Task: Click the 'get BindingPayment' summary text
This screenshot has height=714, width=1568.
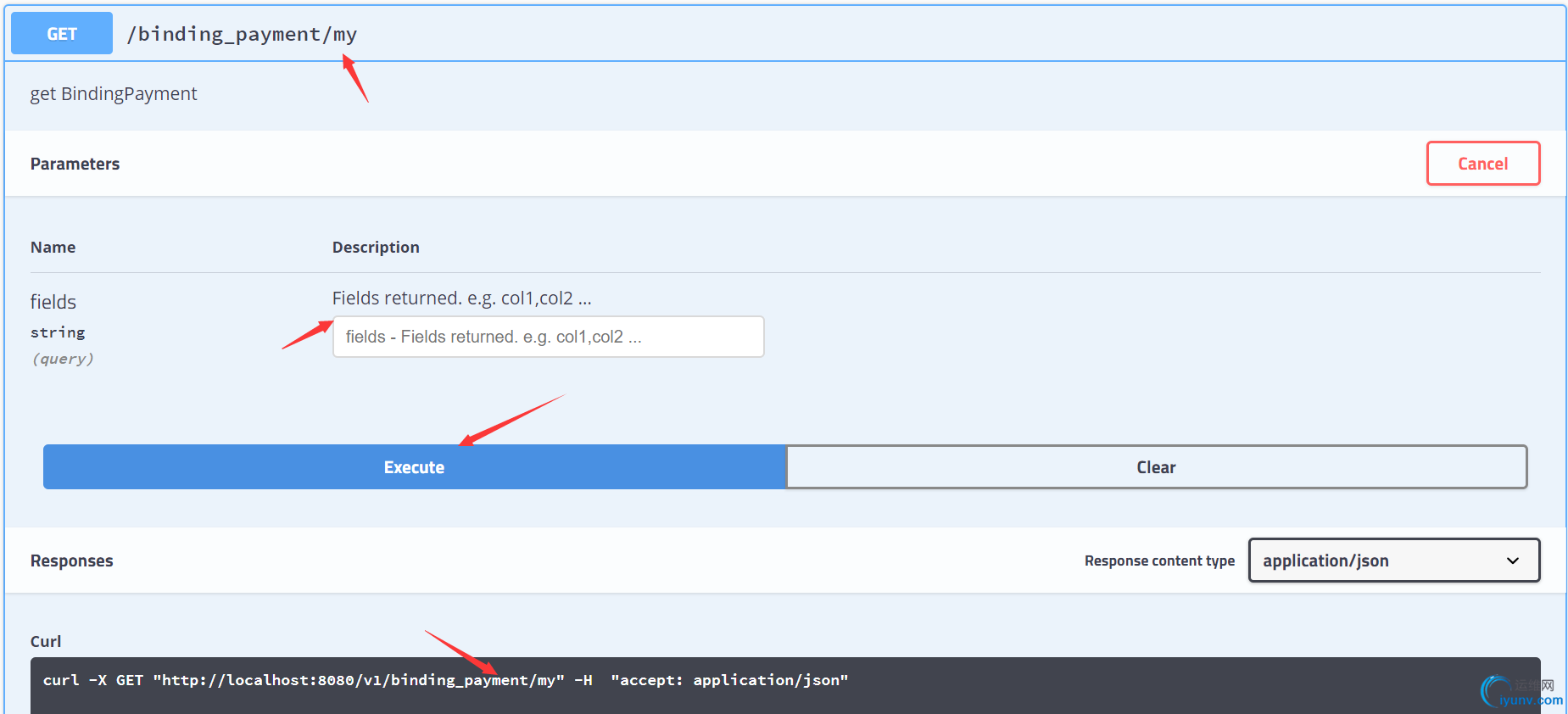Action: 114,94
